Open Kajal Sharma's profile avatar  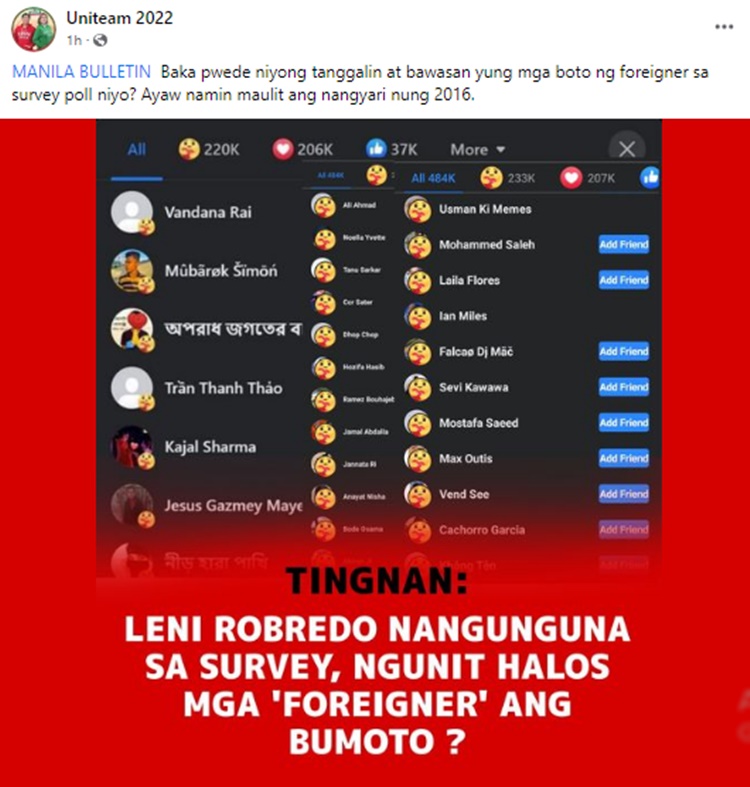[132, 447]
